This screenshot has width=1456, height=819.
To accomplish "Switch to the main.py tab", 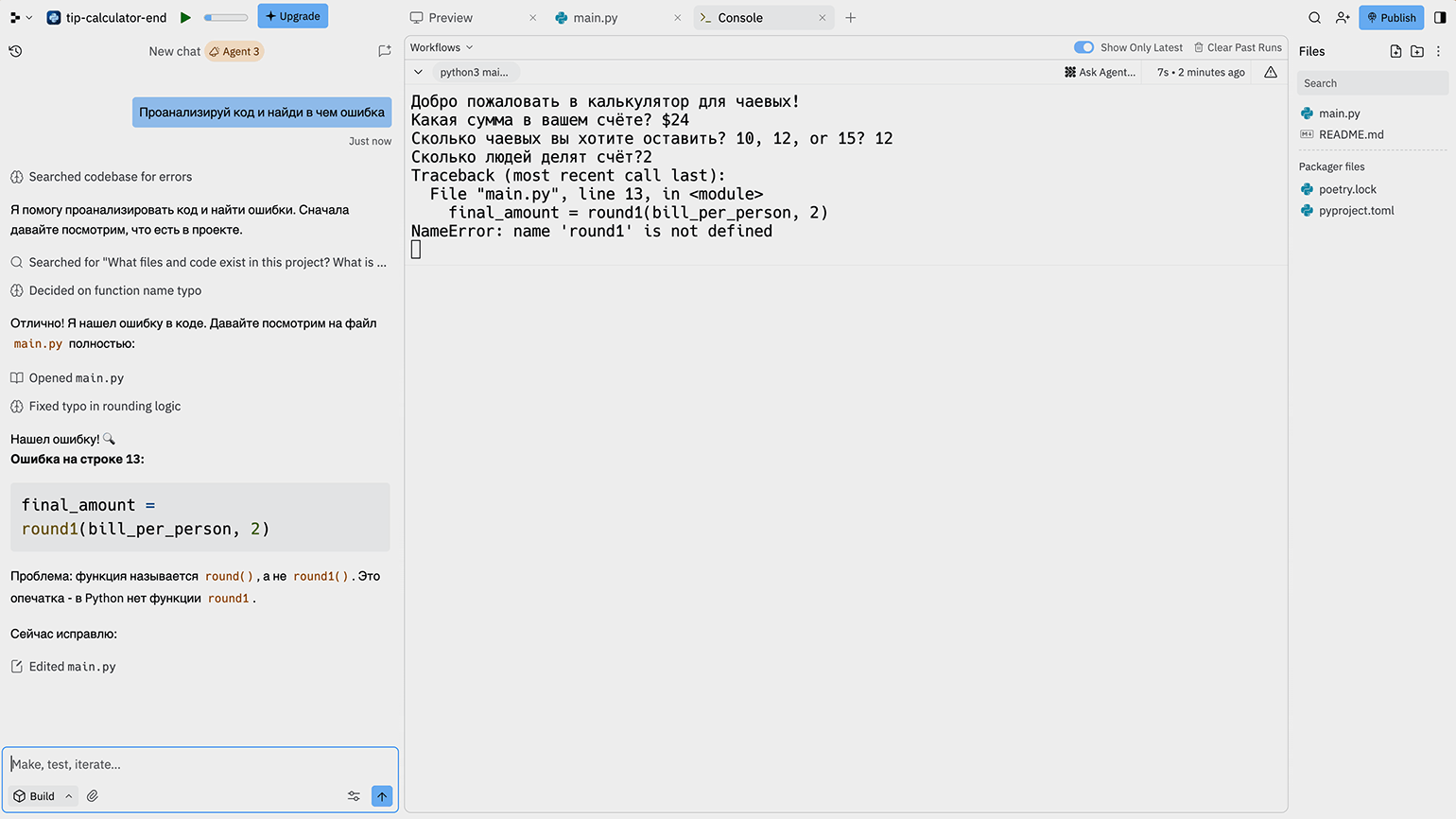I will click(595, 17).
